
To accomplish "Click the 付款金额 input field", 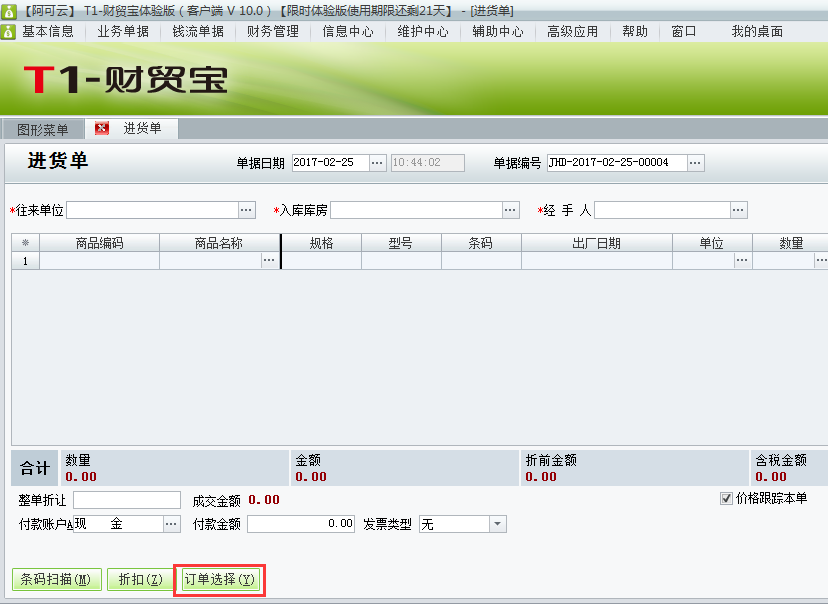I will coord(300,524).
